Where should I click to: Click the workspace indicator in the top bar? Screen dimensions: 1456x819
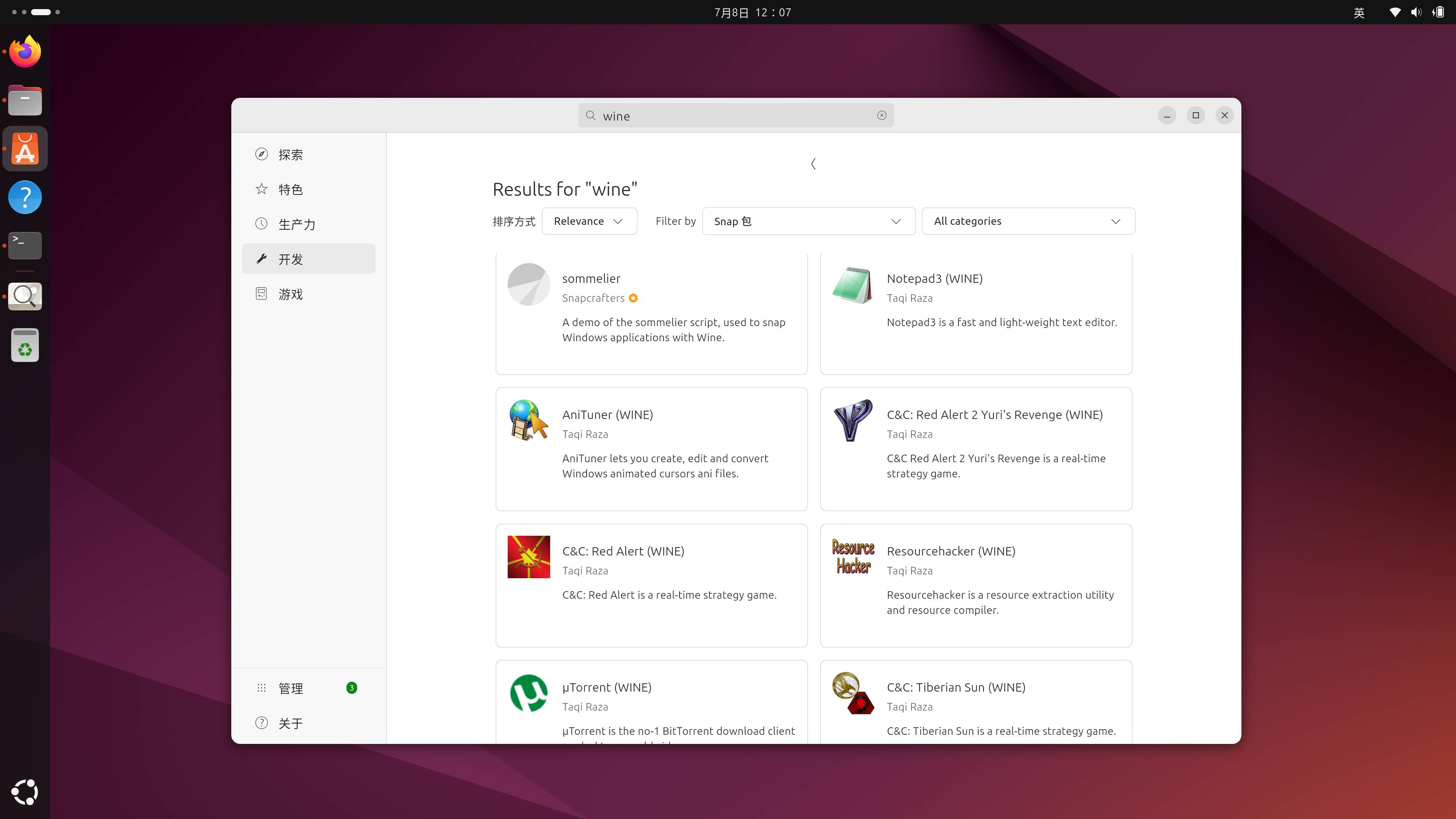click(x=36, y=12)
